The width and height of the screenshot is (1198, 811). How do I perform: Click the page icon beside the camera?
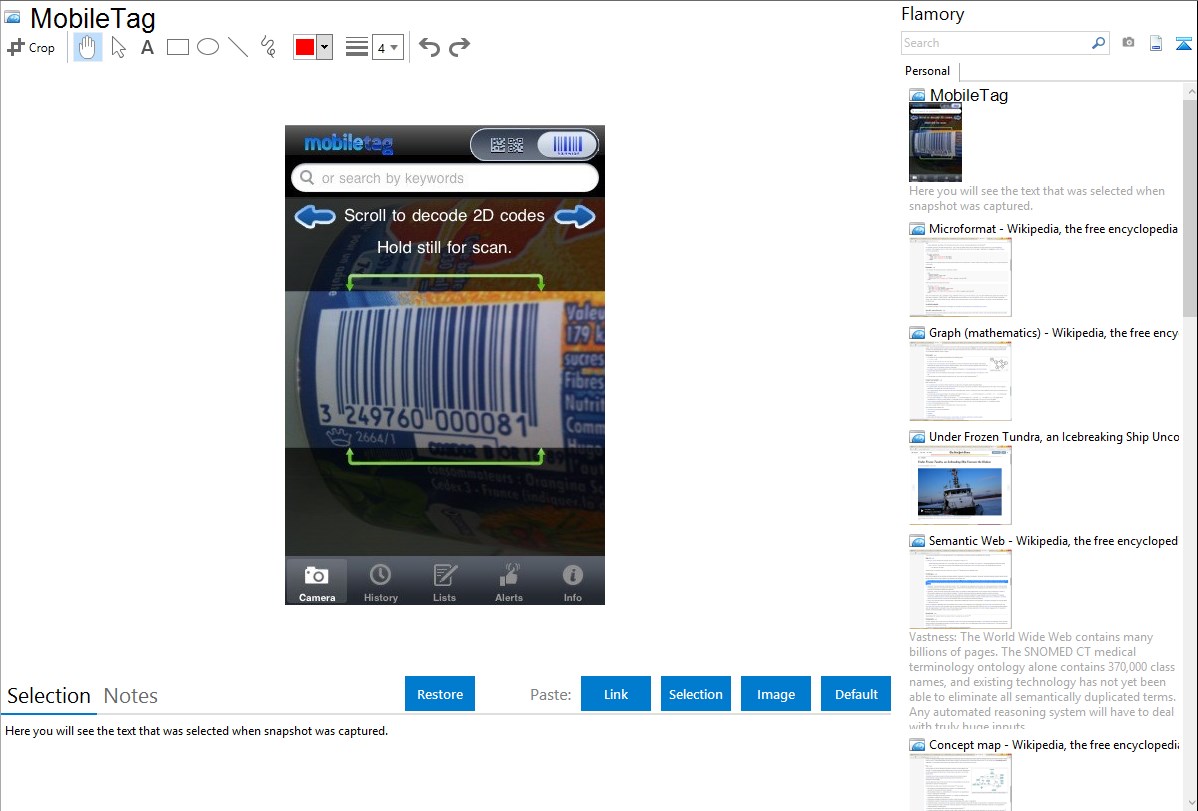[1156, 43]
